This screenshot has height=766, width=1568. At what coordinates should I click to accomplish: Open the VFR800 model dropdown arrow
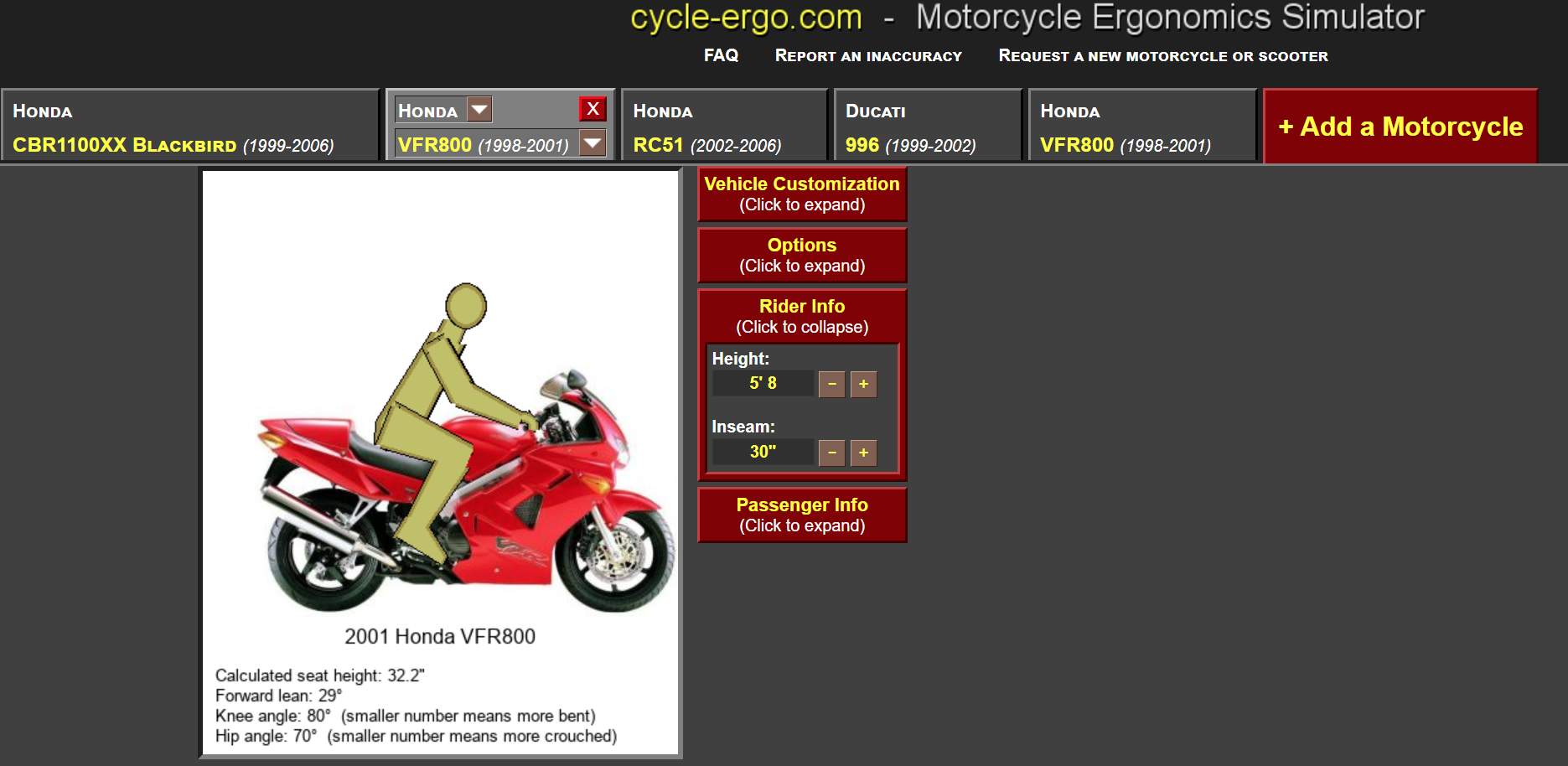click(593, 143)
